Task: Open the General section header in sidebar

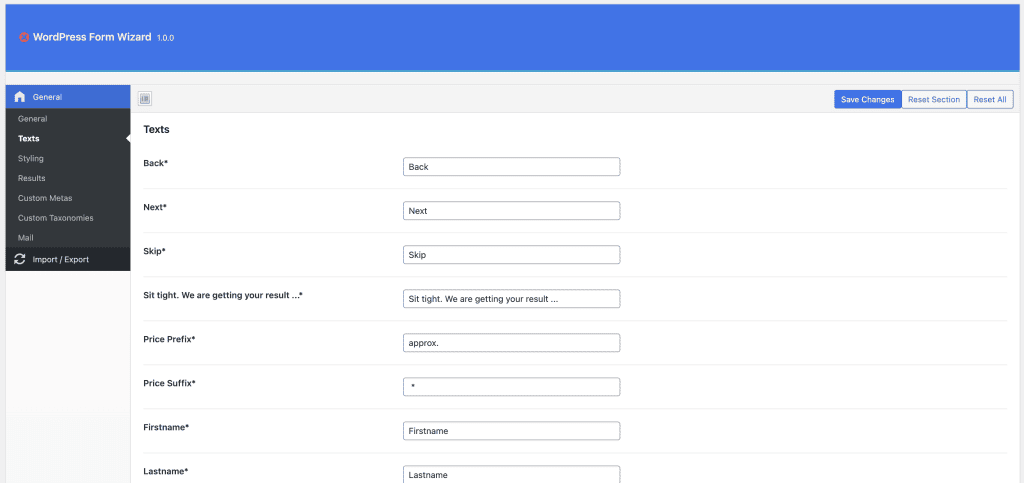Action: (x=68, y=97)
